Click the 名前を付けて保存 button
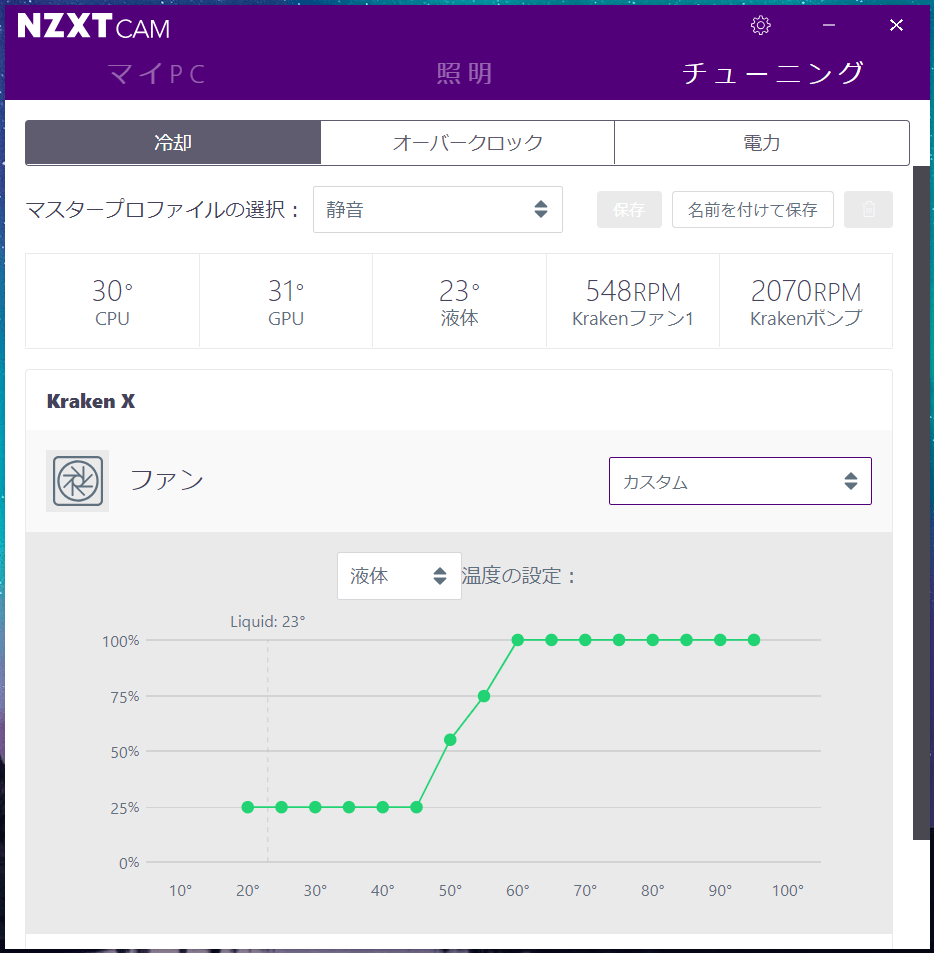The width and height of the screenshot is (934, 953). pyautogui.click(x=752, y=210)
